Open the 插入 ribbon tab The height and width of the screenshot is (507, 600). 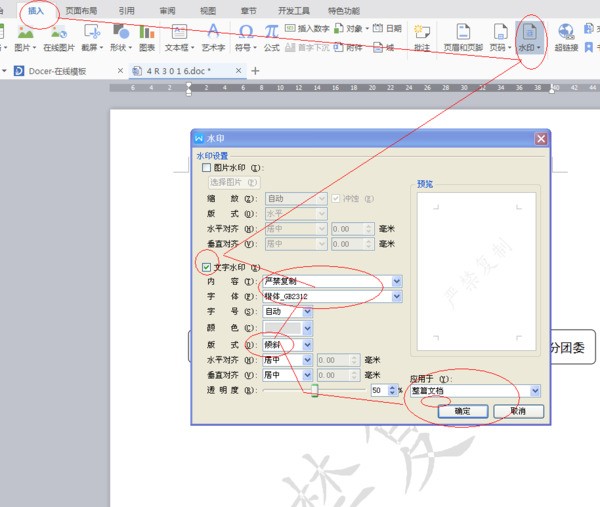pos(36,11)
